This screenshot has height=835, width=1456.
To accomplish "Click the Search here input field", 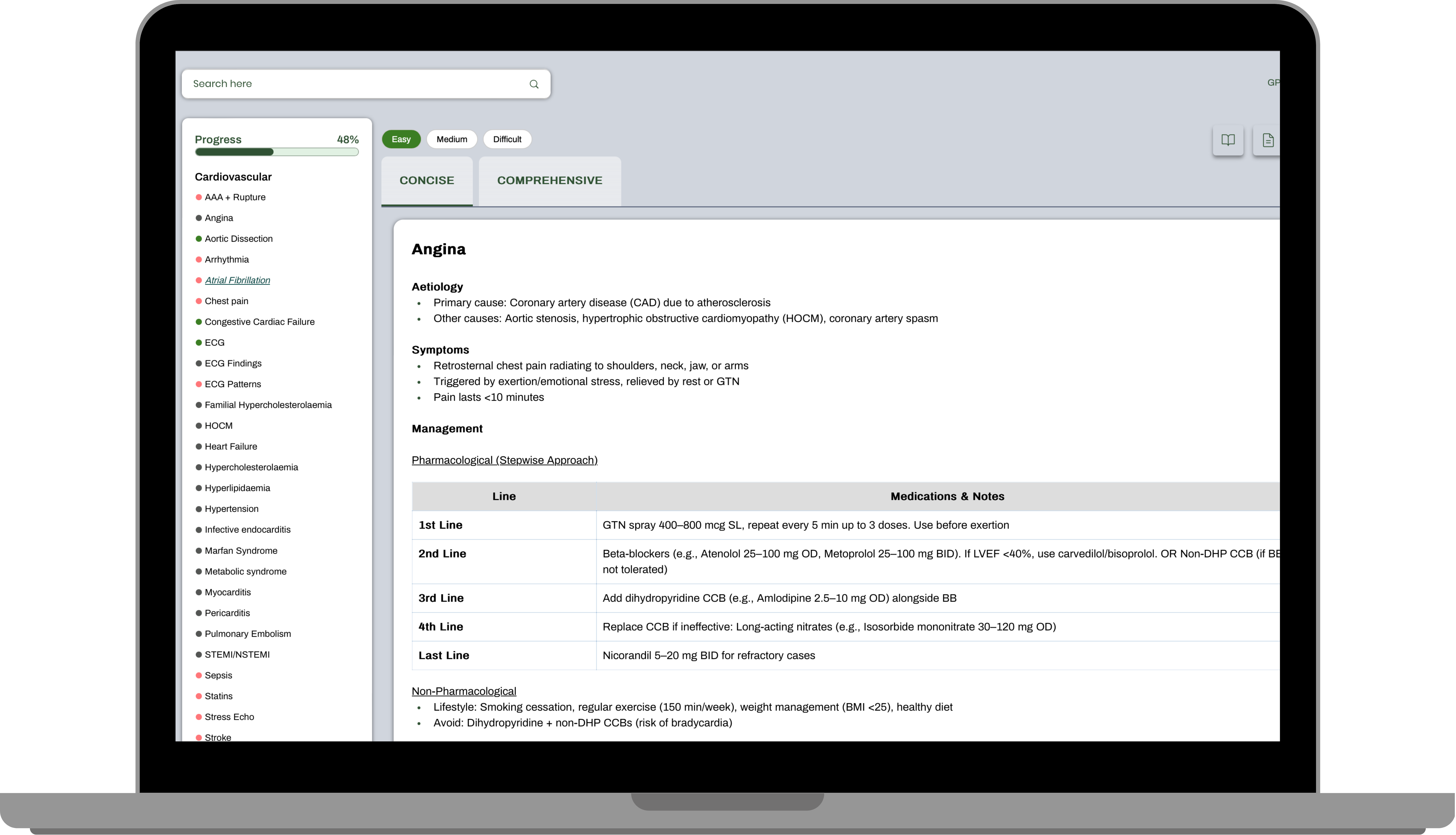I will 366,84.
